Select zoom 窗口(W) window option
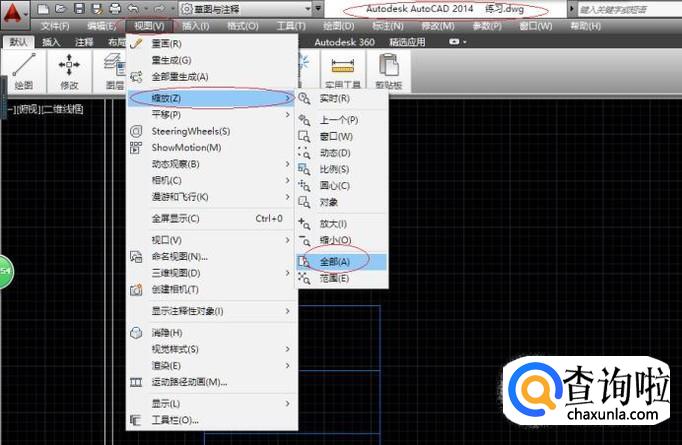682x445 pixels. coord(341,137)
